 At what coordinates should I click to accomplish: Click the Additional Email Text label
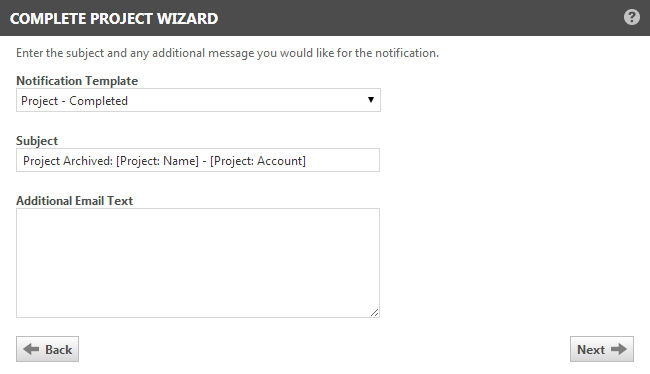75,201
